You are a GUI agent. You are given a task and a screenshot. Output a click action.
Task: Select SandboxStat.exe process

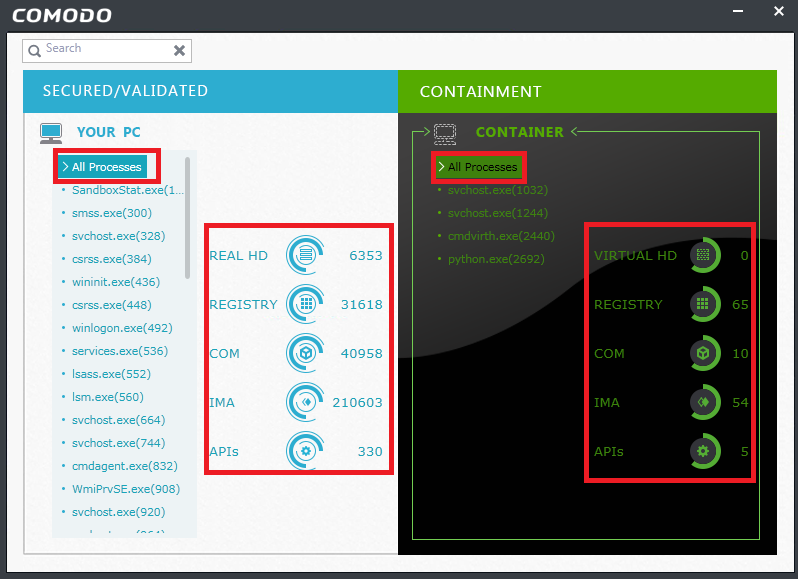coord(128,190)
